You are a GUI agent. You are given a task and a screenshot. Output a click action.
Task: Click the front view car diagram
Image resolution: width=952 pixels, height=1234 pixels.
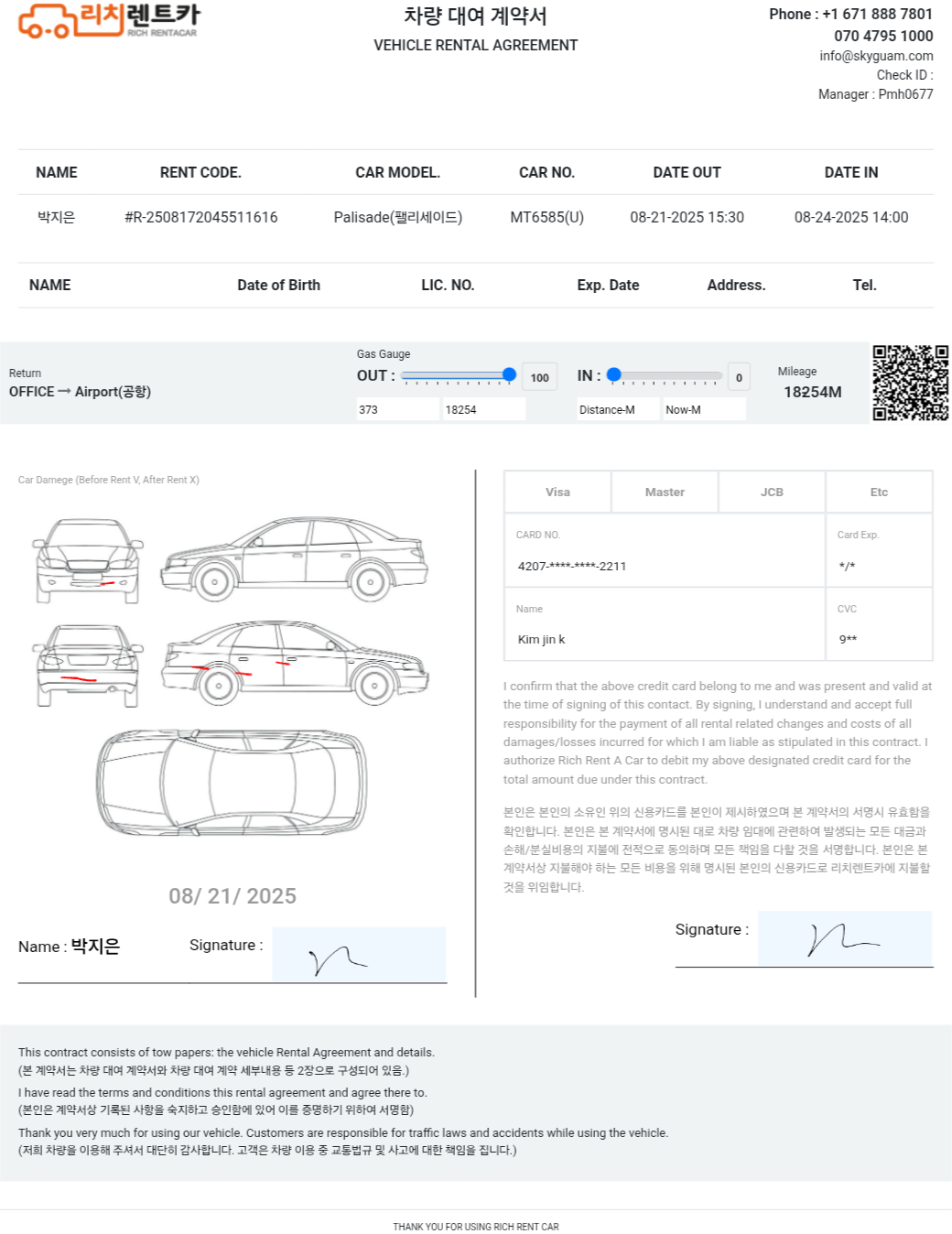click(88, 560)
